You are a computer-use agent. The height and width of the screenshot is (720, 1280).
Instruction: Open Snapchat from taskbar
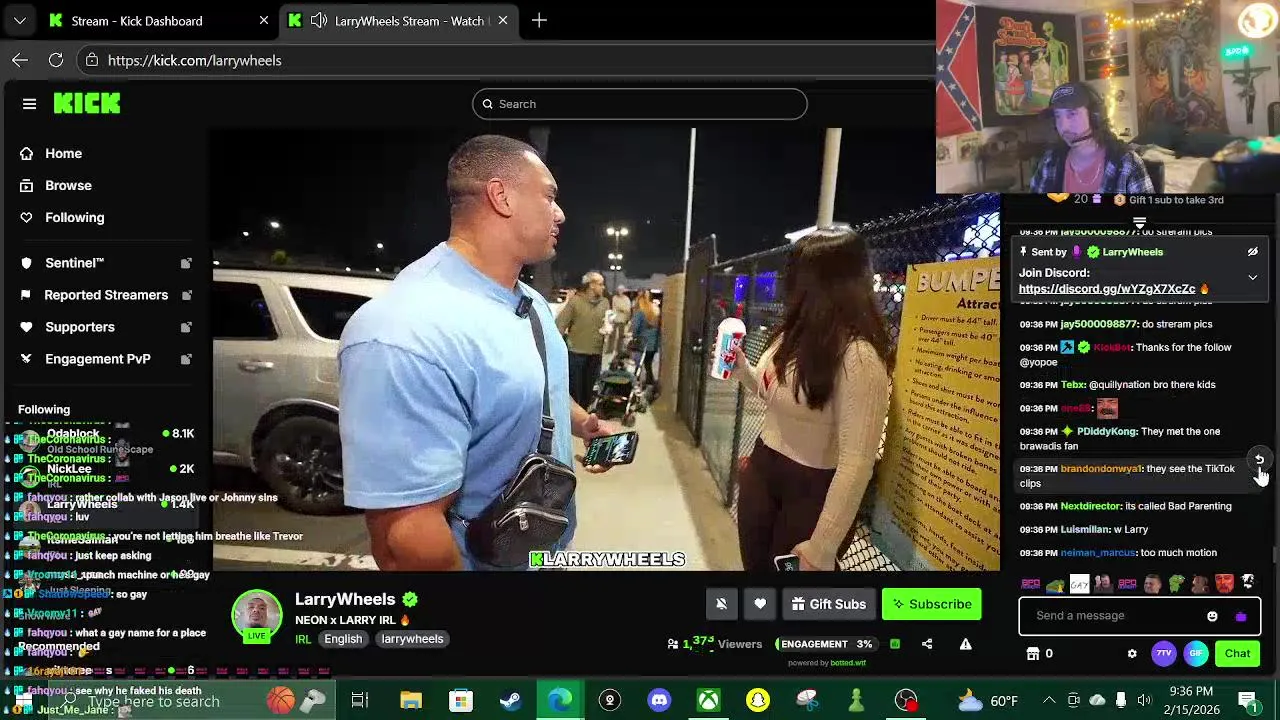(x=757, y=700)
